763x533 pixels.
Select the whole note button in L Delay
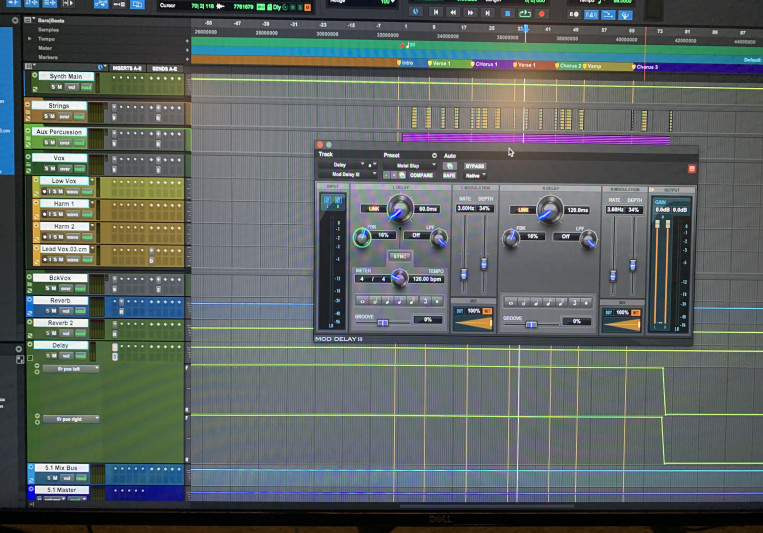coord(363,301)
